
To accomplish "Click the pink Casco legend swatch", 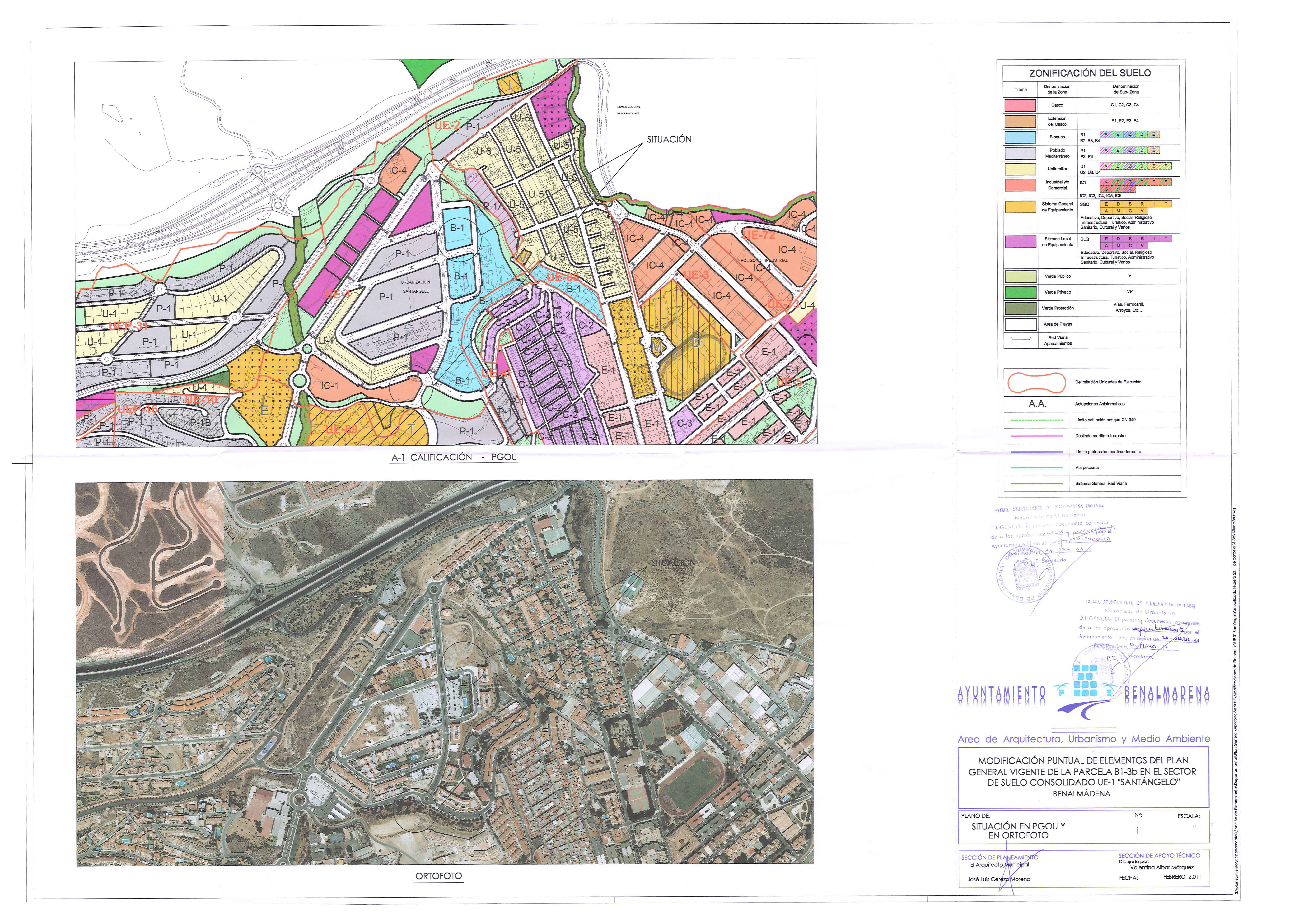I will coord(1020,105).
